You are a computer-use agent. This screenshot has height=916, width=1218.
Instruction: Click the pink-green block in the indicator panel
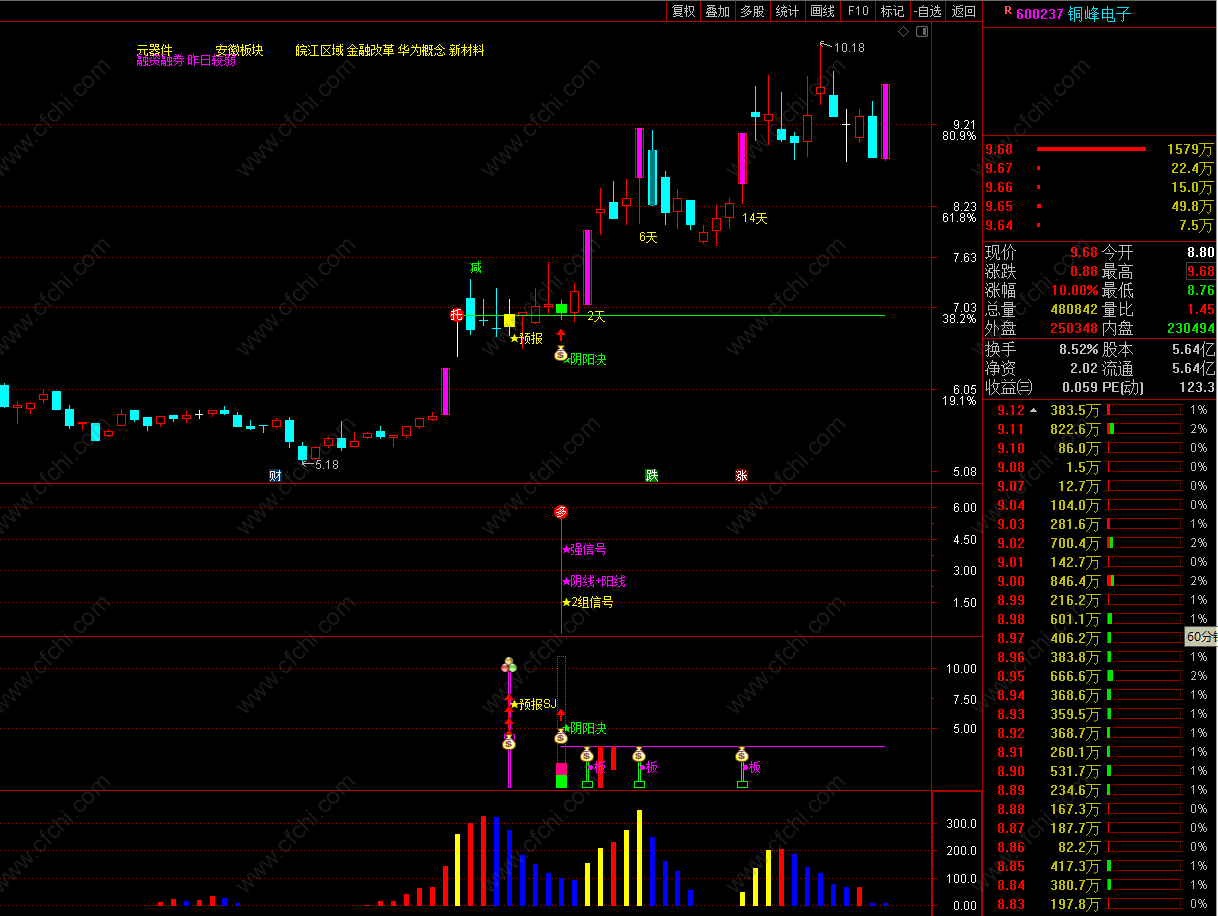[561, 776]
